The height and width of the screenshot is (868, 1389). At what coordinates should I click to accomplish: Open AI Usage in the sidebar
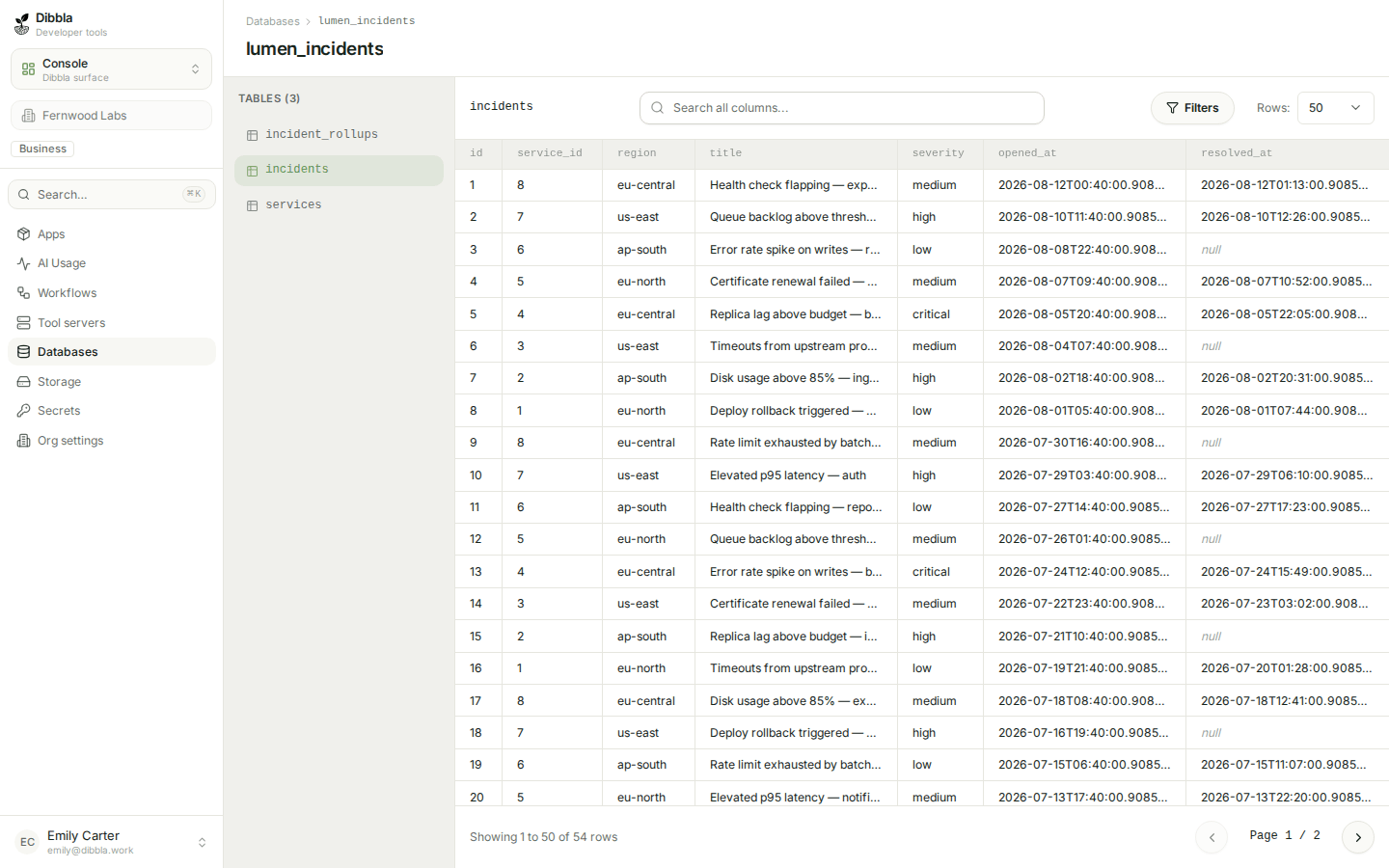click(x=112, y=263)
